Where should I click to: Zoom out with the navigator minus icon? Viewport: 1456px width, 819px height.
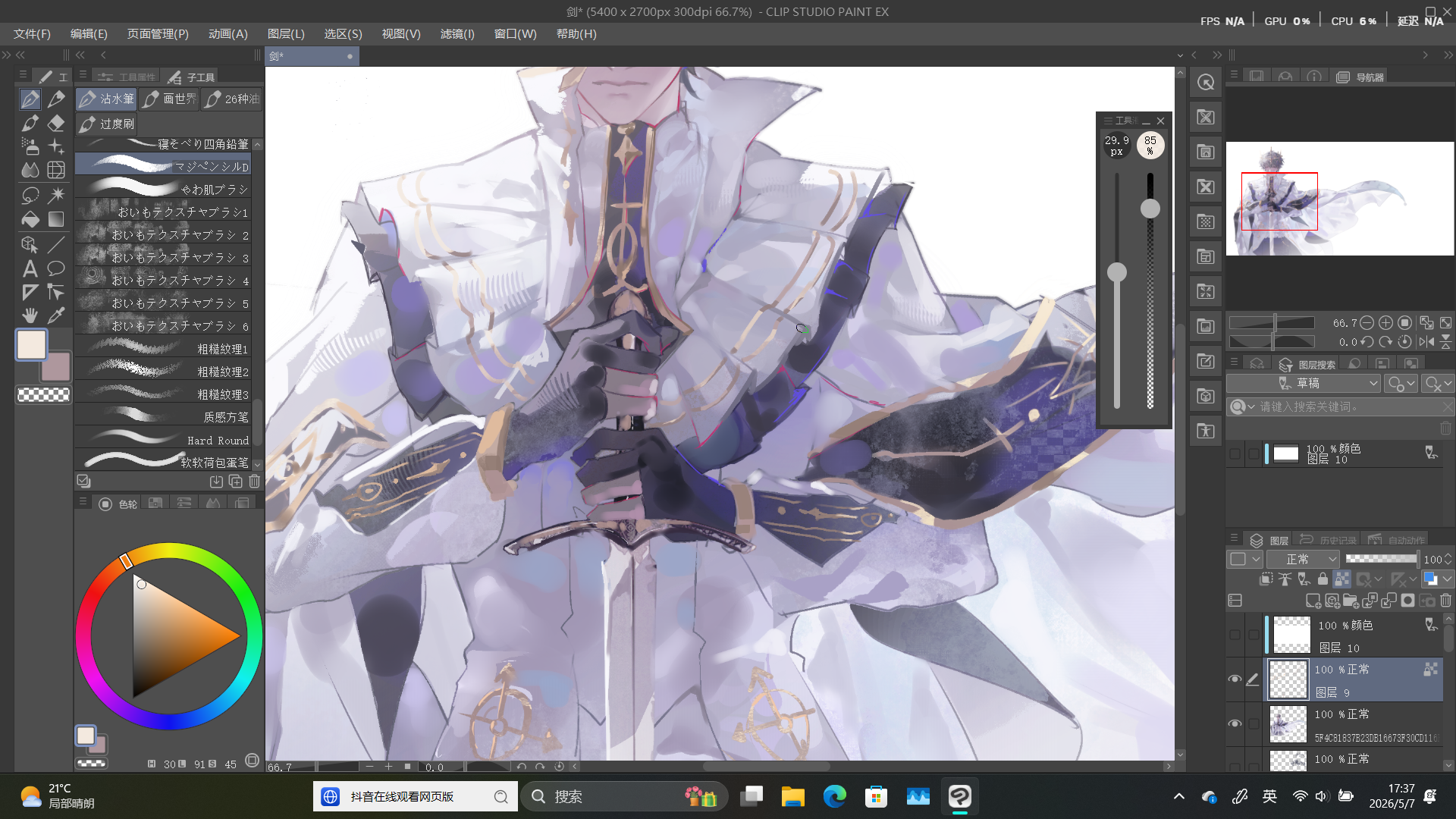tap(1367, 323)
